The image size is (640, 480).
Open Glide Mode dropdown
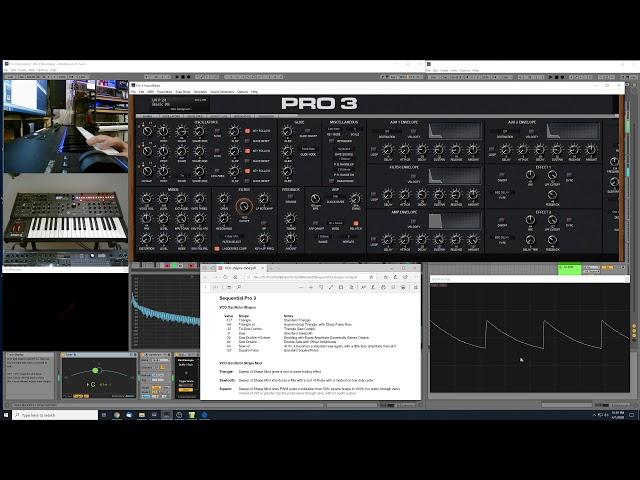click(308, 149)
